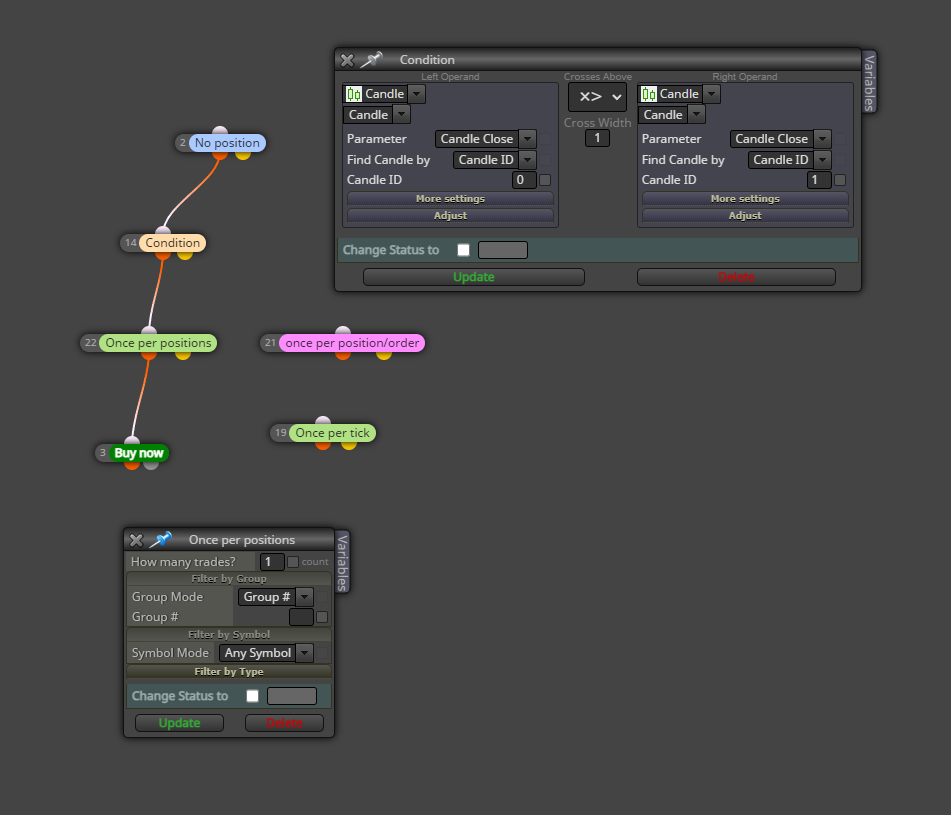The width and height of the screenshot is (951, 815).
Task: Click left operand Candle type icon
Action: click(x=354, y=94)
